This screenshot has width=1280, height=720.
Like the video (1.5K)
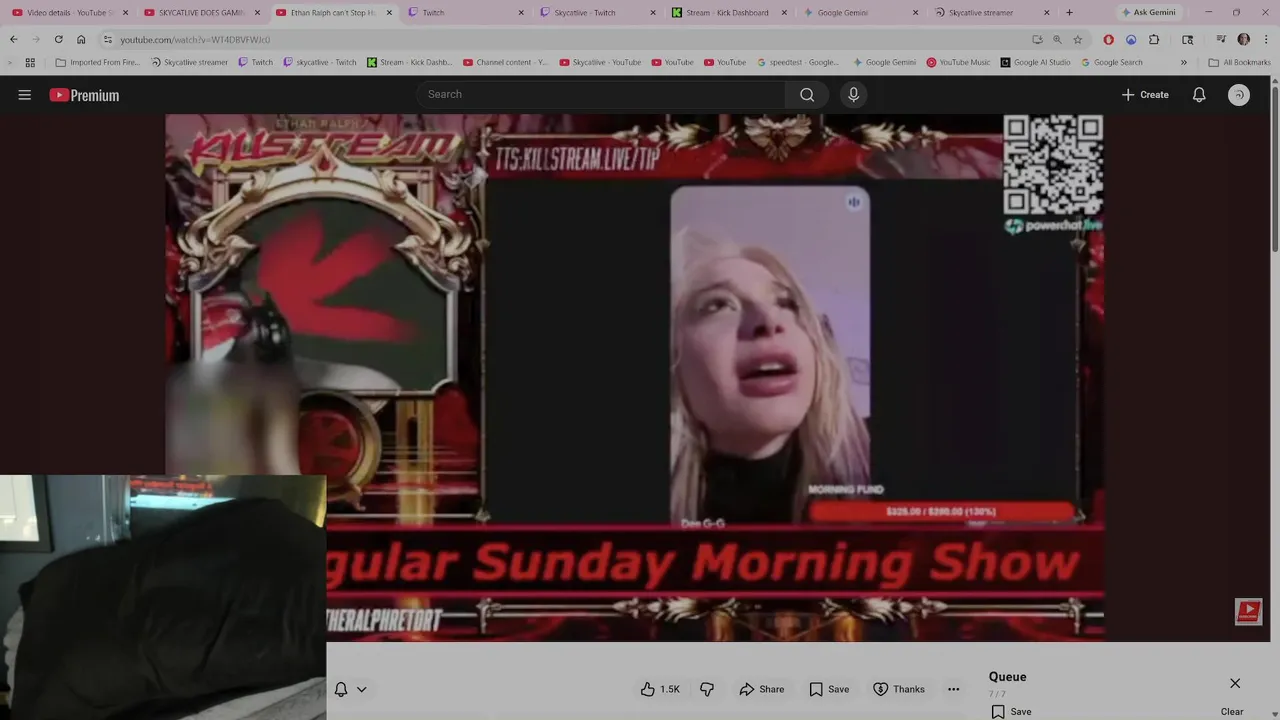pos(660,689)
